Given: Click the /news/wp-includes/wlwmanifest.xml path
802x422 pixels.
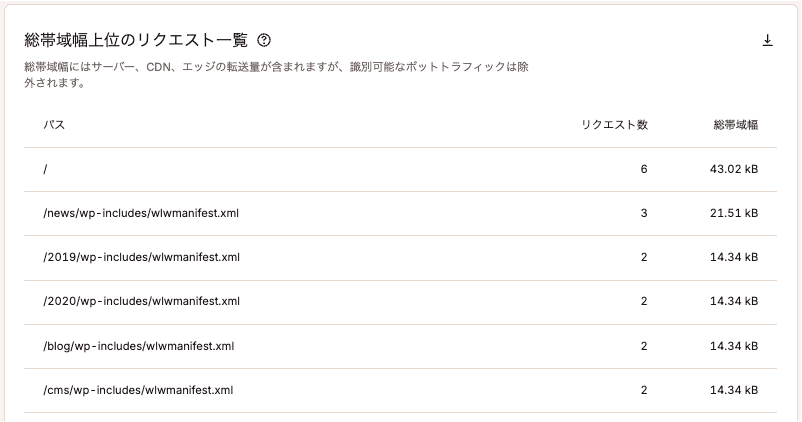Looking at the screenshot, I should (141, 213).
